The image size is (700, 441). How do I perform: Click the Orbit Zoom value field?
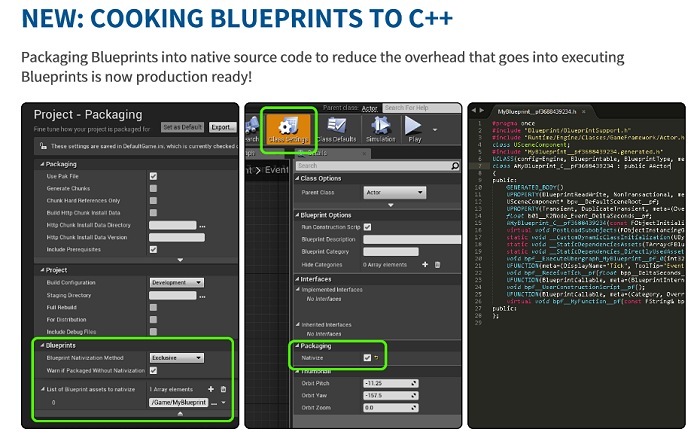(x=391, y=408)
